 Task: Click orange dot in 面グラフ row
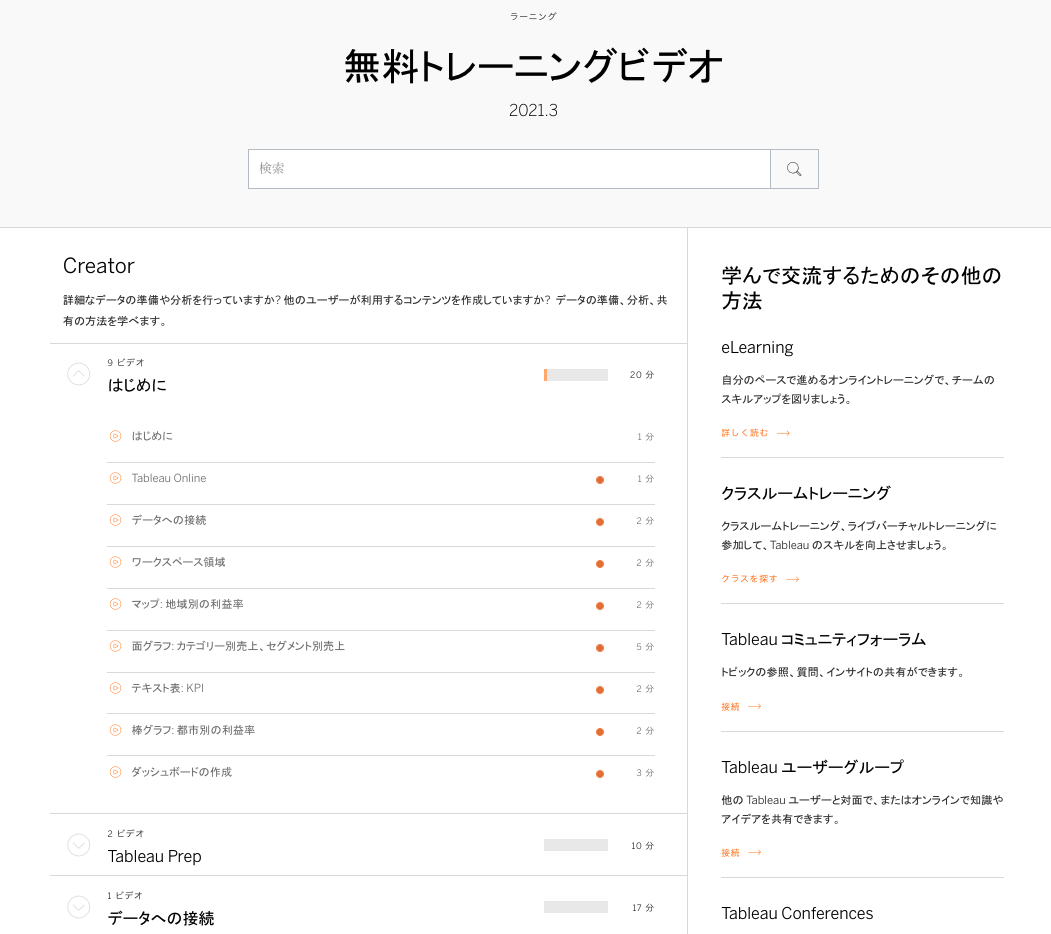tap(600, 648)
